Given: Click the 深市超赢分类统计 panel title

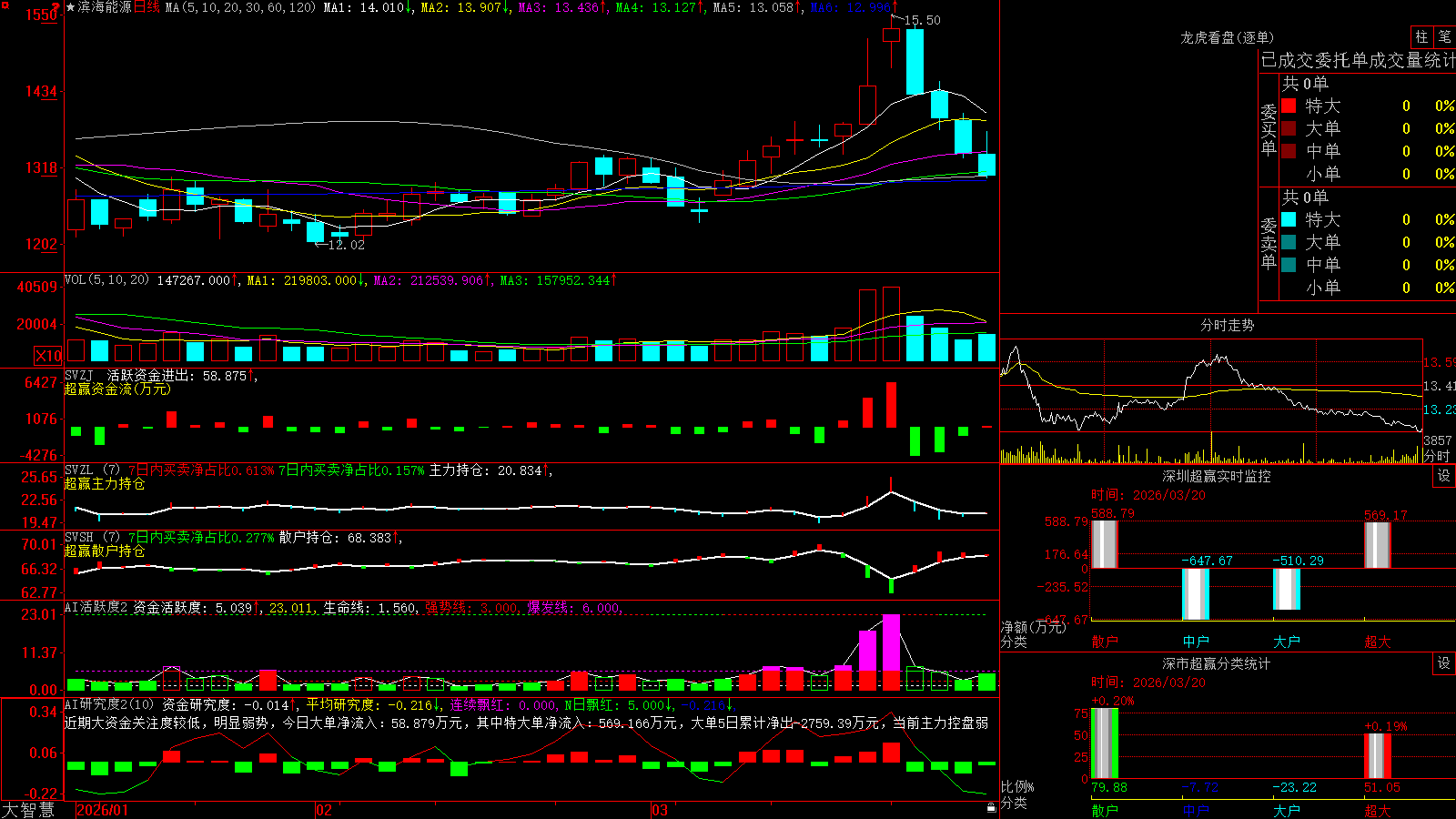Looking at the screenshot, I should coord(1217,663).
